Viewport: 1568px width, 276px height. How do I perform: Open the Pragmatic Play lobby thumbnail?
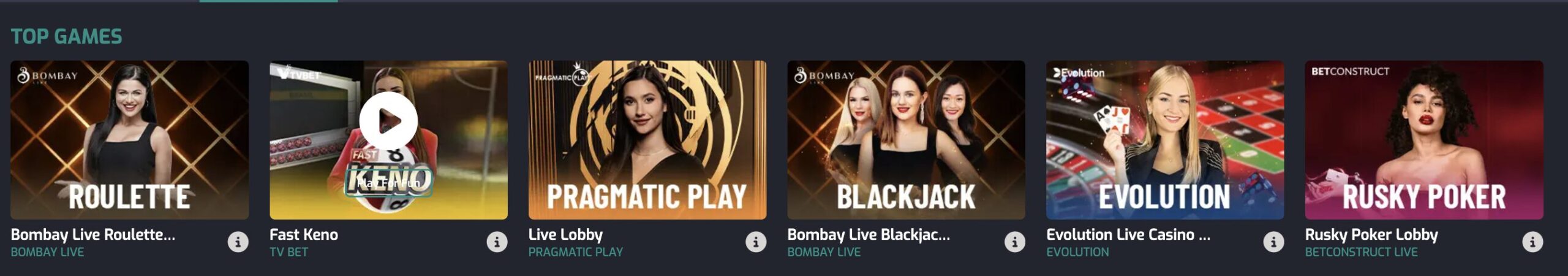[x=647, y=140]
